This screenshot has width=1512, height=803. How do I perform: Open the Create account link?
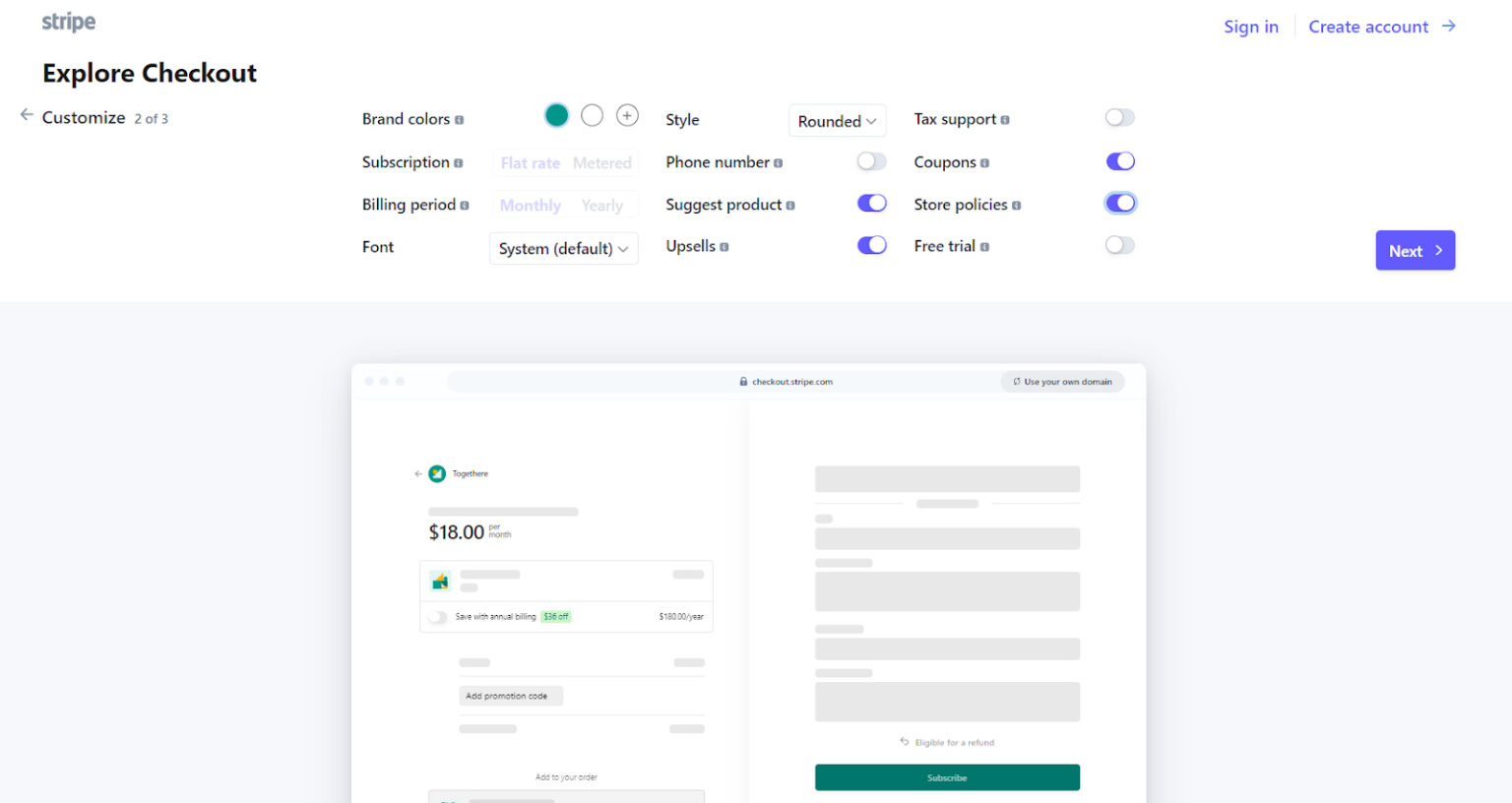click(1369, 27)
